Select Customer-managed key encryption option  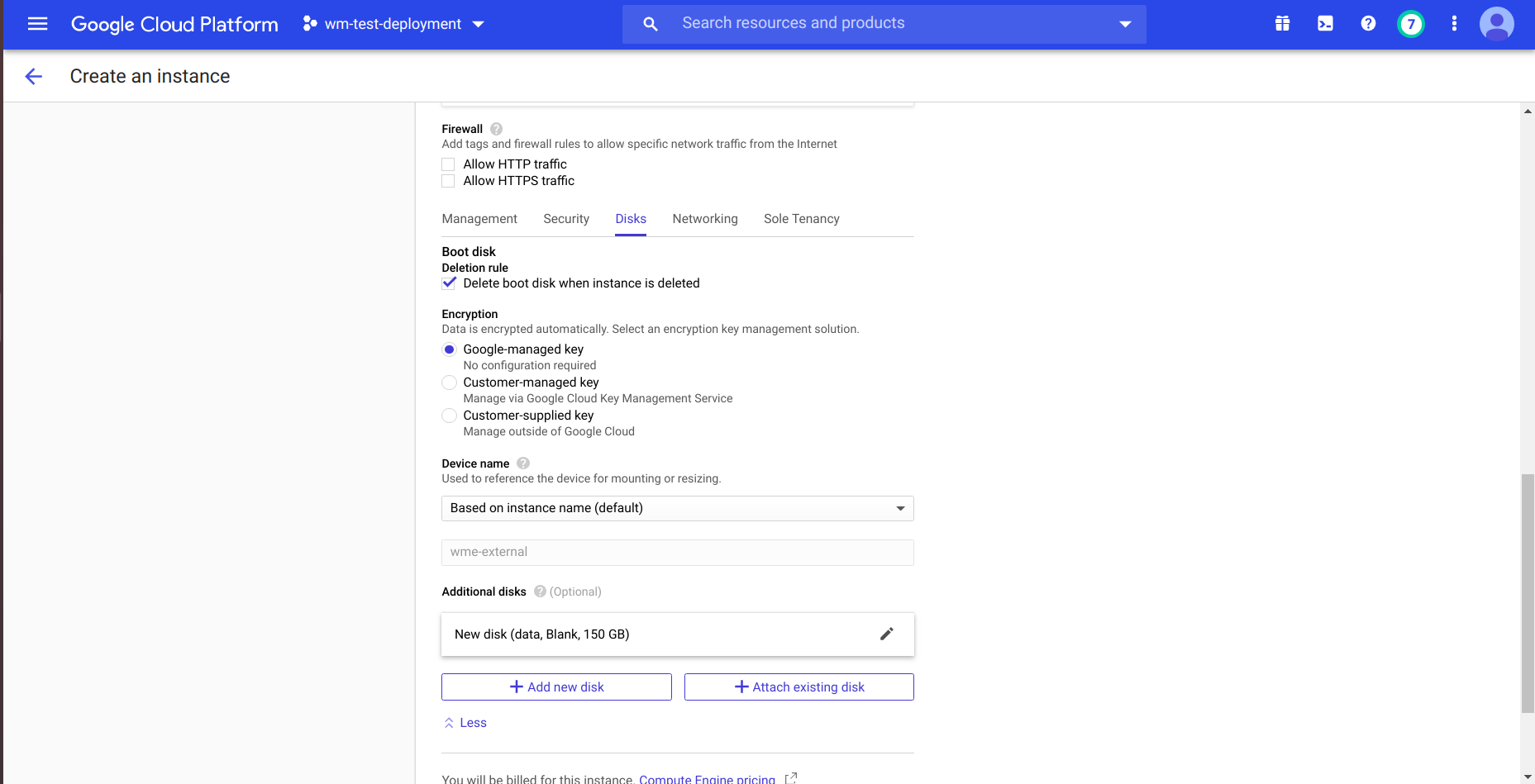pyautogui.click(x=449, y=382)
